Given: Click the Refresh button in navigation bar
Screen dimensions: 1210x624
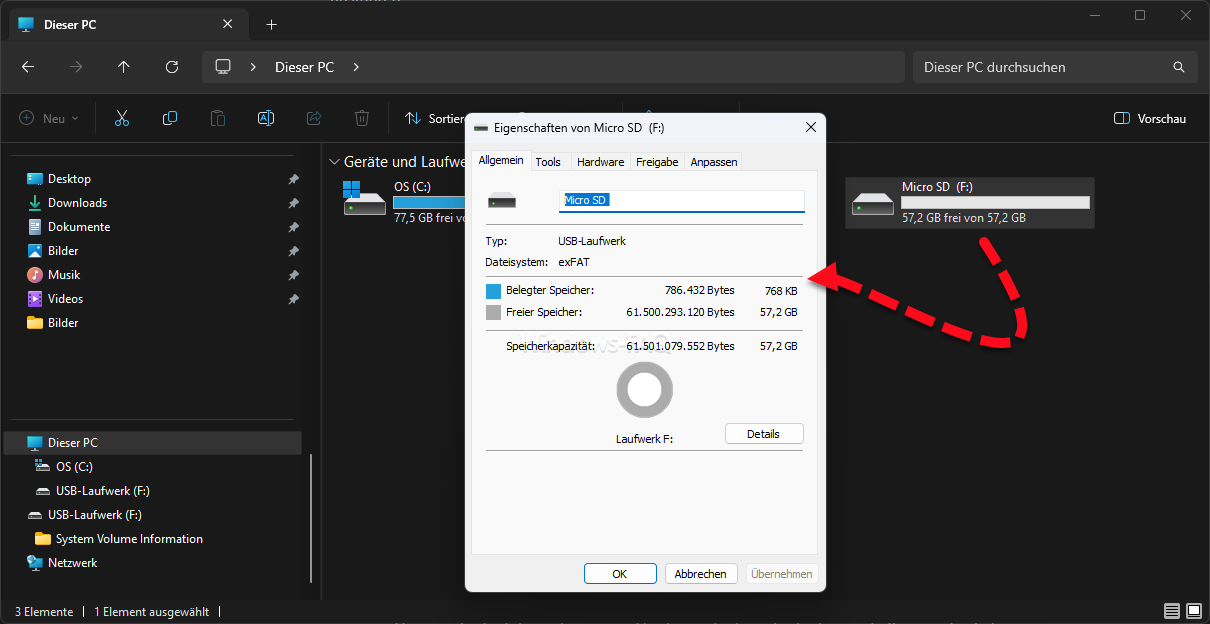Looking at the screenshot, I should click(x=172, y=67).
